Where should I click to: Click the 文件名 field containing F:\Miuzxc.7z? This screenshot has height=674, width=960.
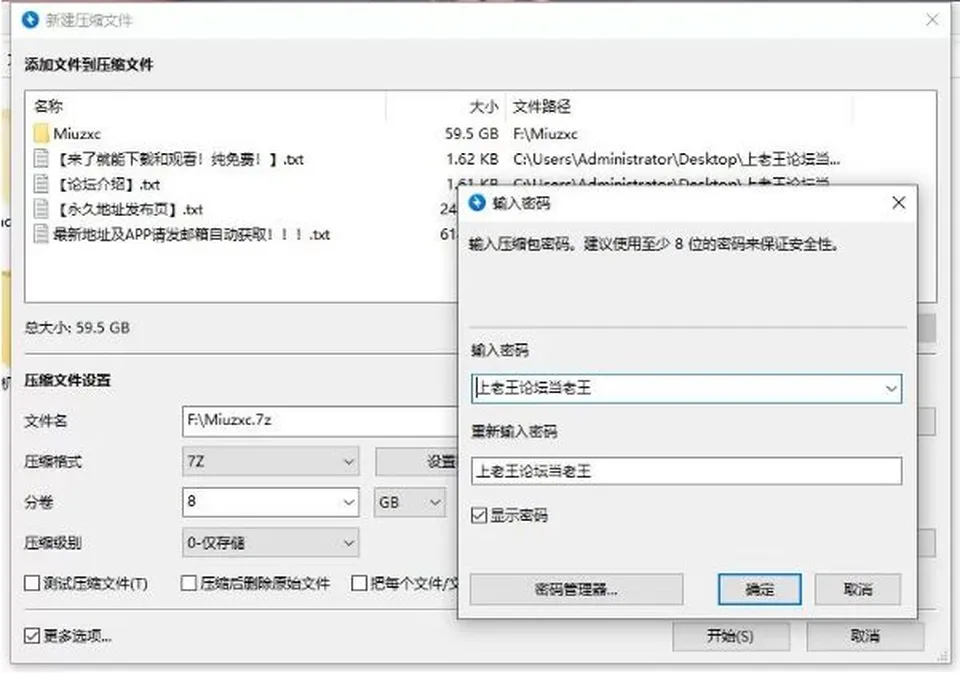tap(320, 421)
